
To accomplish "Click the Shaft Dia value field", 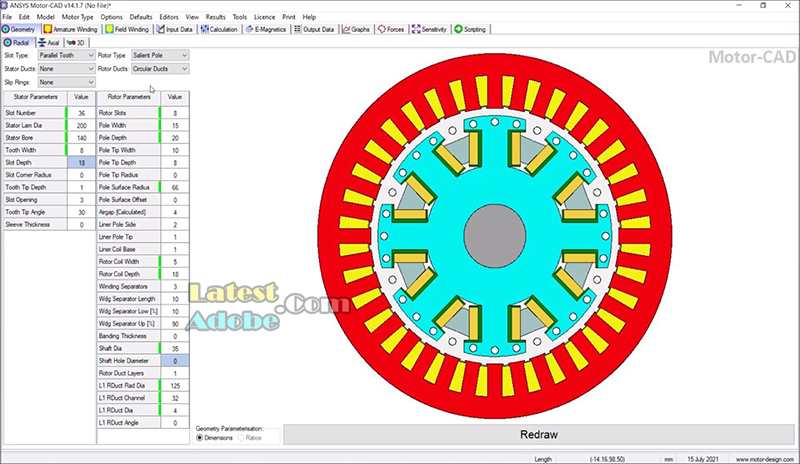I will [x=175, y=349].
